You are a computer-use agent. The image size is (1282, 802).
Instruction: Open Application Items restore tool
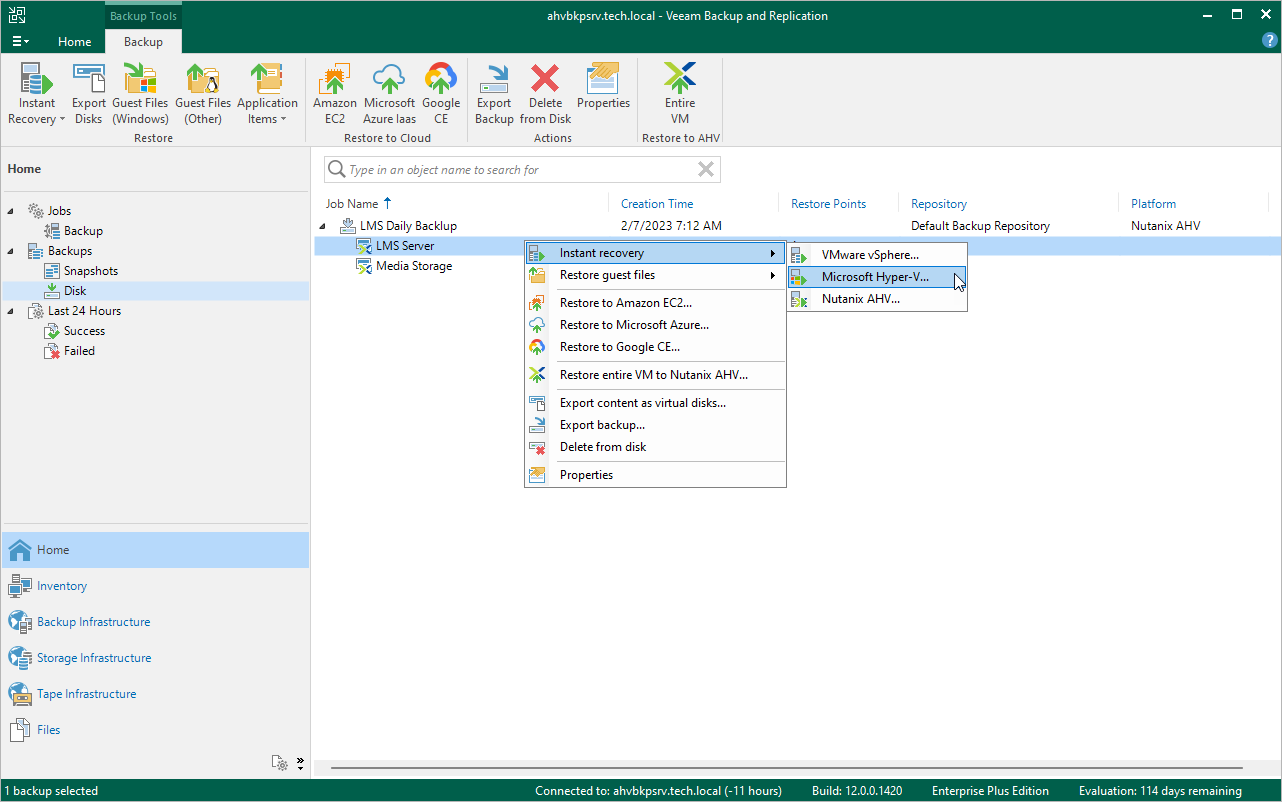click(267, 94)
